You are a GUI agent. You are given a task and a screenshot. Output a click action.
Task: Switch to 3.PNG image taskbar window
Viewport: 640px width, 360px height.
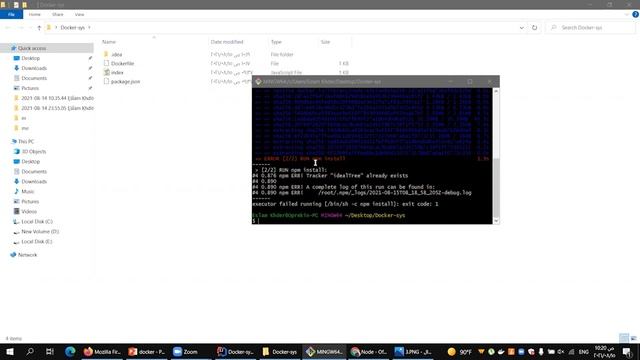point(413,352)
